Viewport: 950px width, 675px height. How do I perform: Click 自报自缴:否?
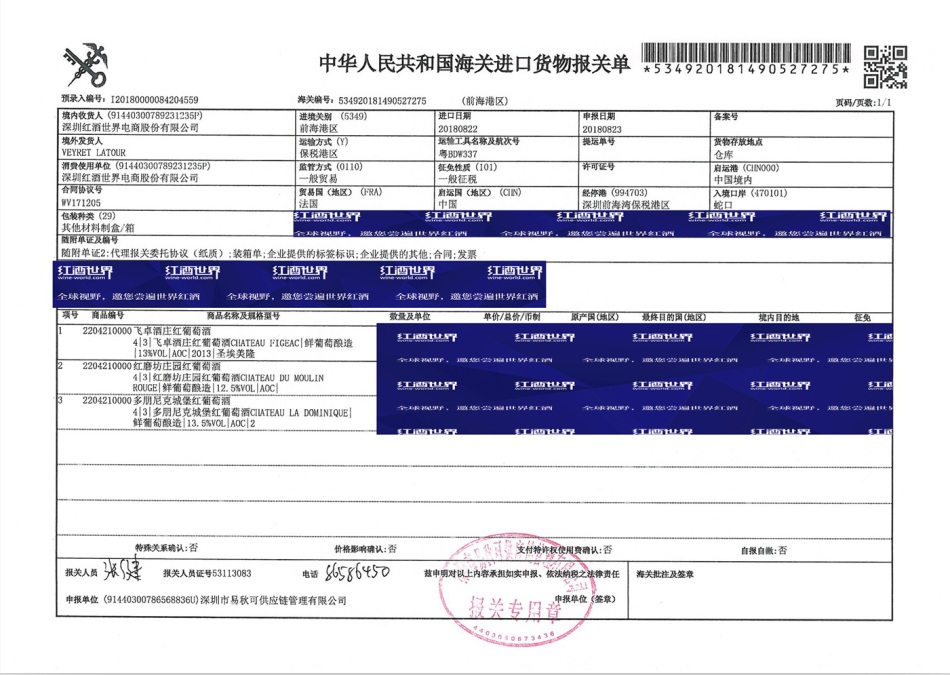tap(764, 551)
